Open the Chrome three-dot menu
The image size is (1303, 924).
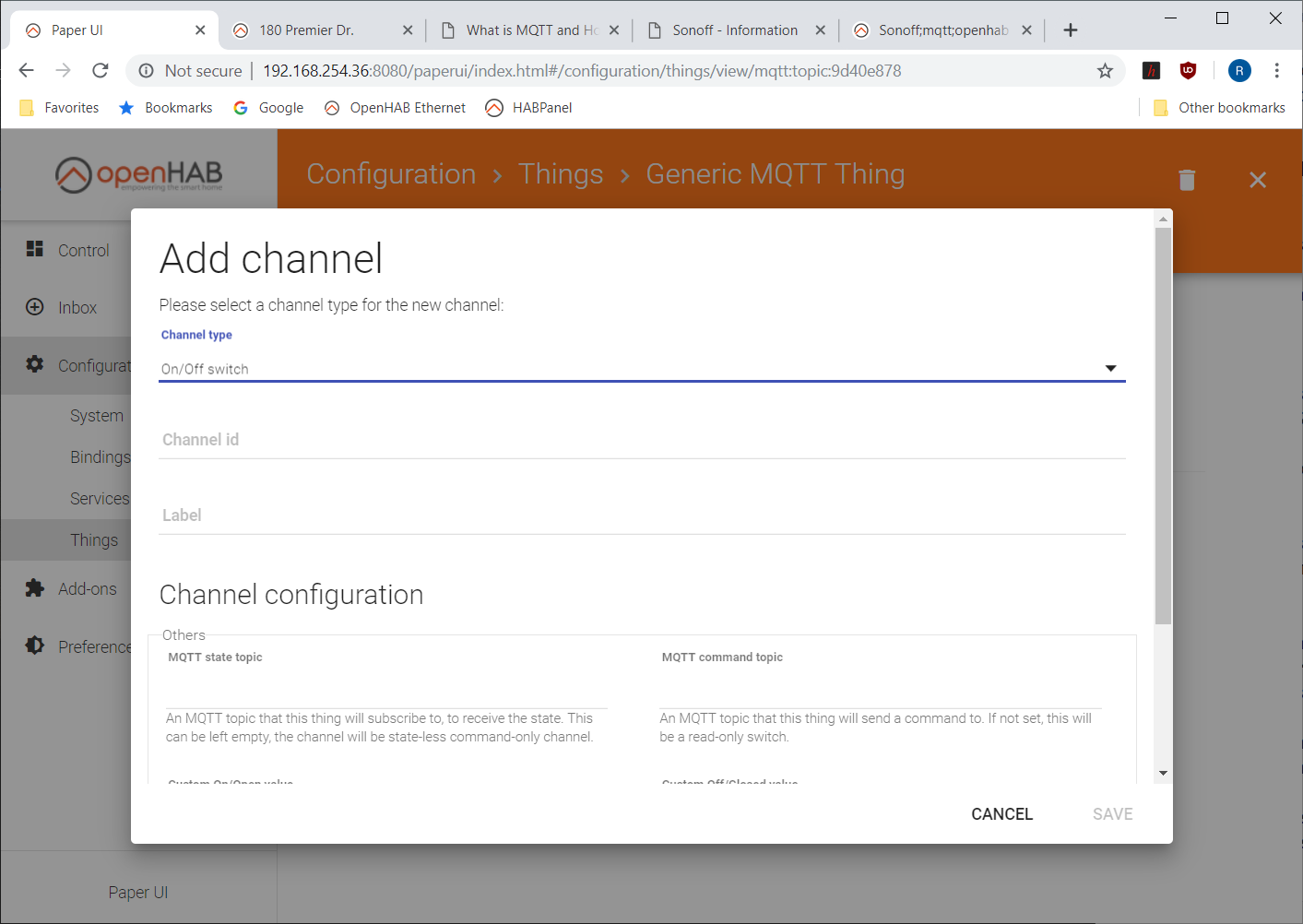(x=1277, y=70)
